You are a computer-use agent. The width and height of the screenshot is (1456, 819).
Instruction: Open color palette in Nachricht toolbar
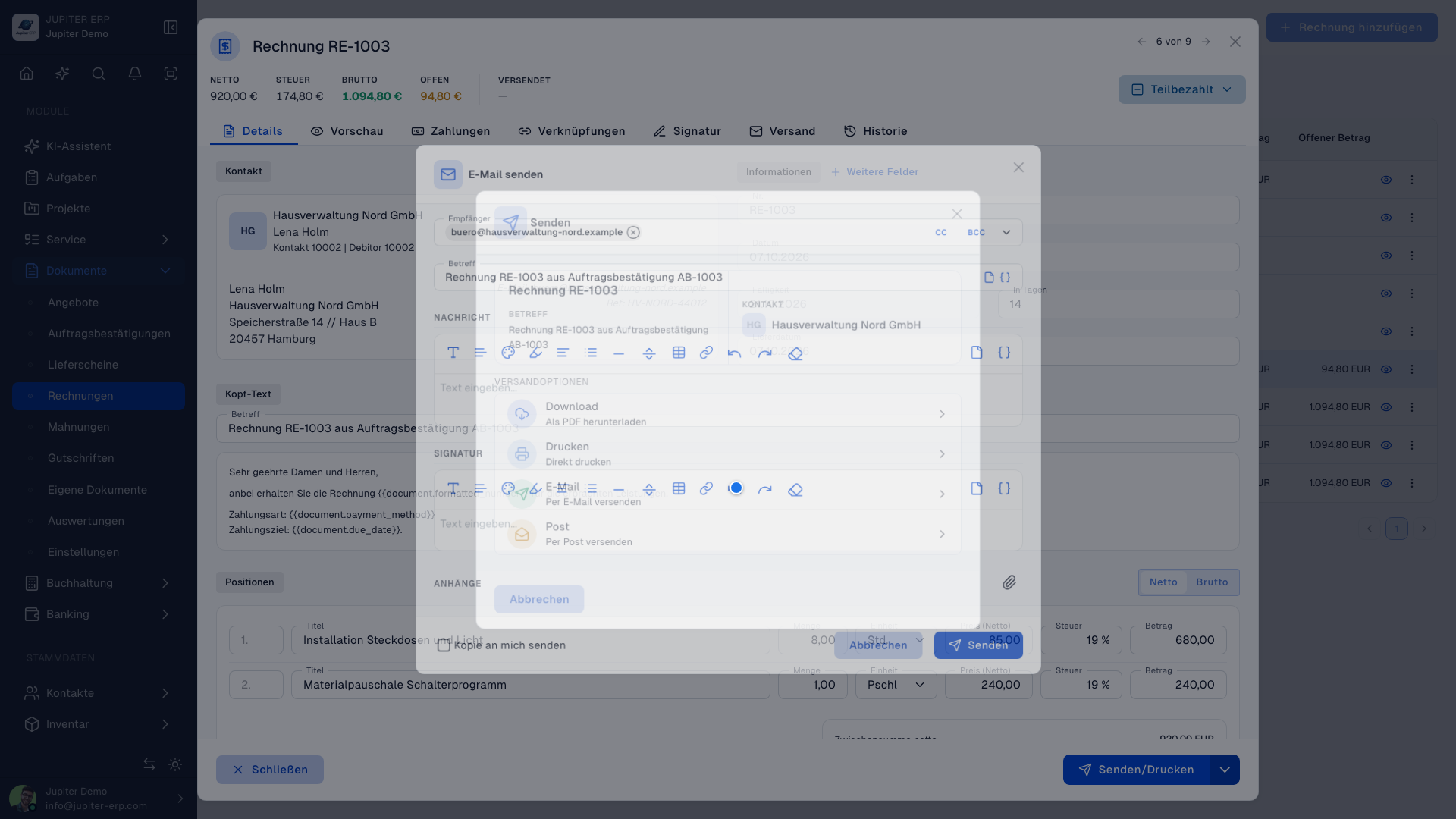508,353
